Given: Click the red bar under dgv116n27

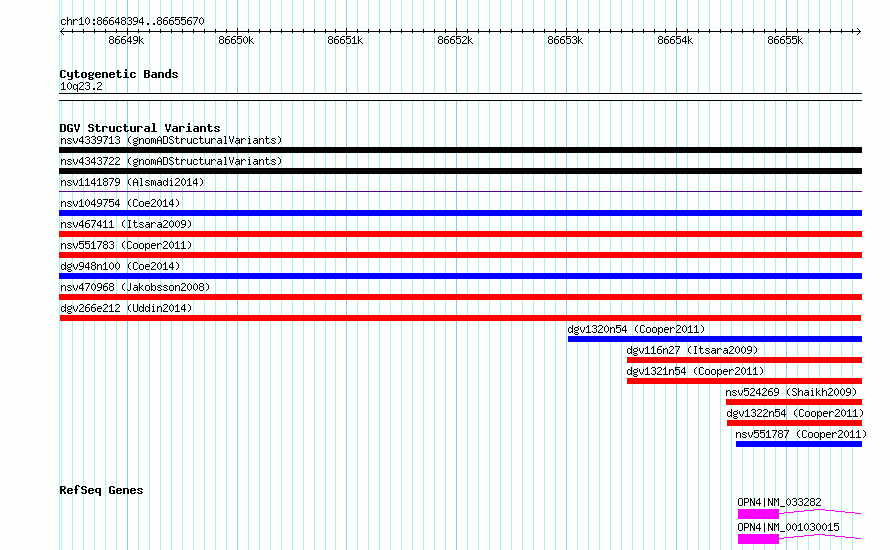Looking at the screenshot, I should (744, 360).
